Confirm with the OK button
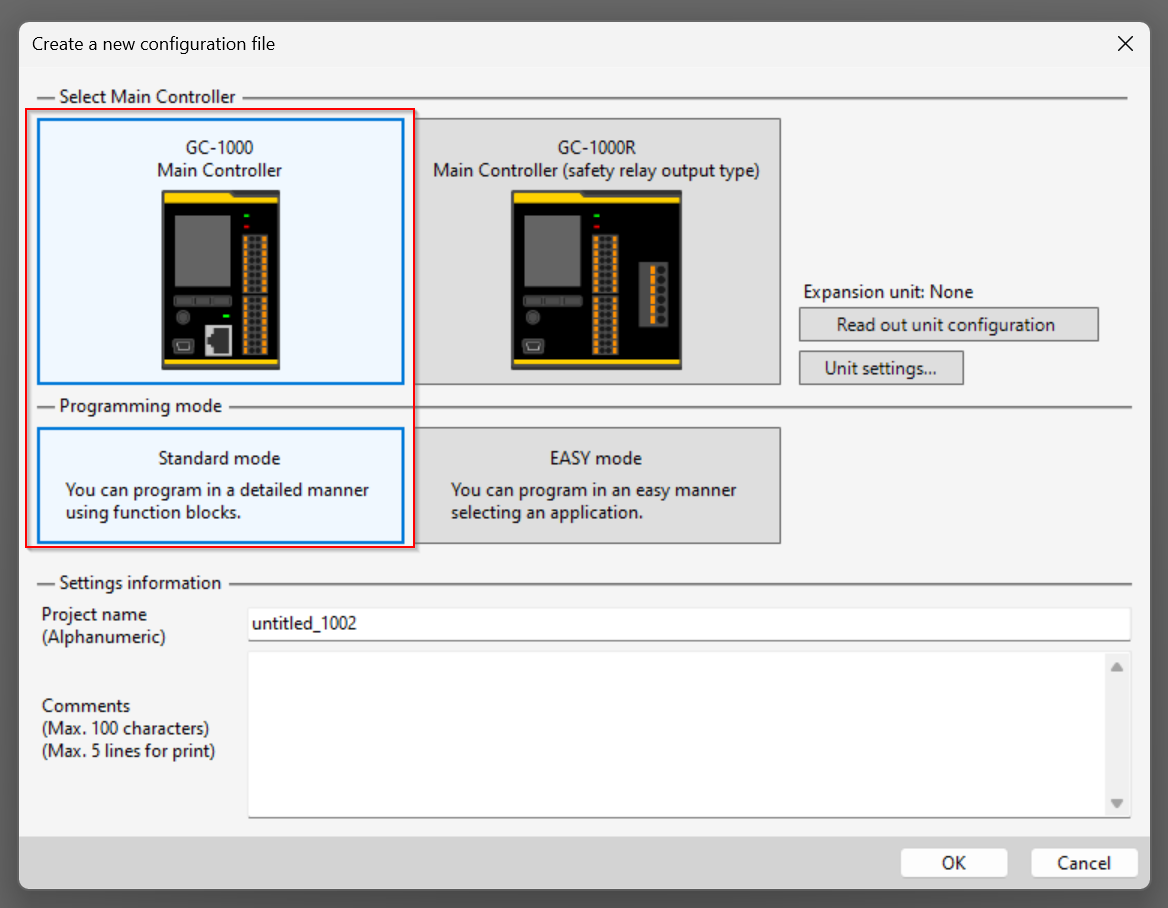Viewport: 1168px width, 908px height. (953, 863)
